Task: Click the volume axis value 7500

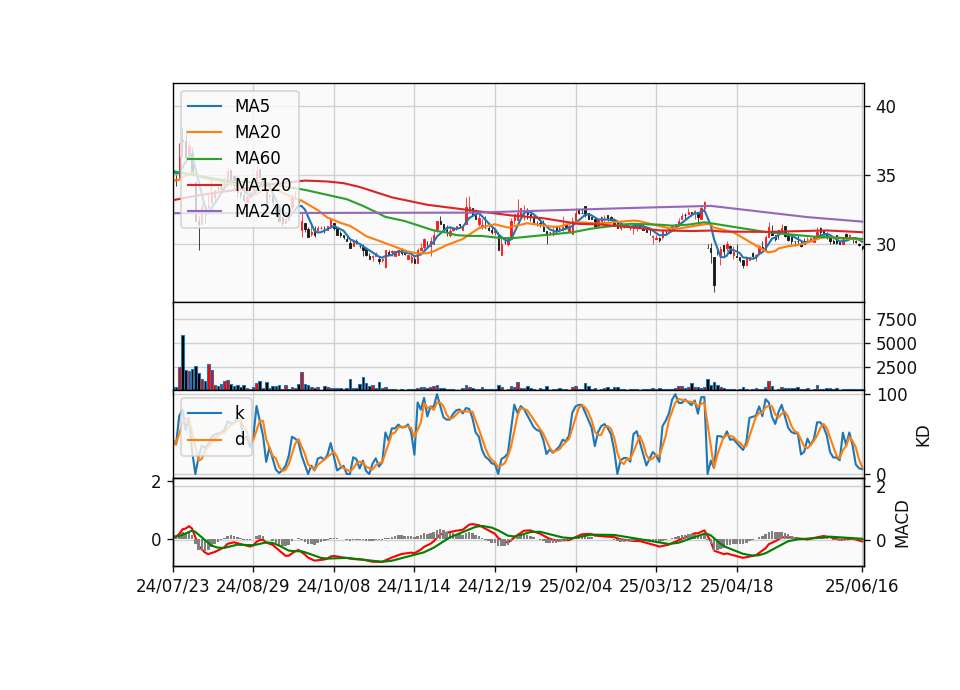Action: (896, 320)
